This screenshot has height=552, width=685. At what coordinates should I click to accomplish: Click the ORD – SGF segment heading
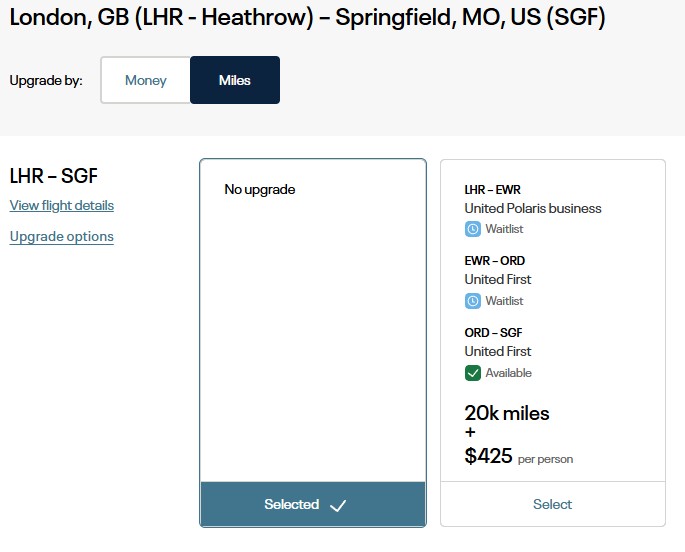pos(493,333)
